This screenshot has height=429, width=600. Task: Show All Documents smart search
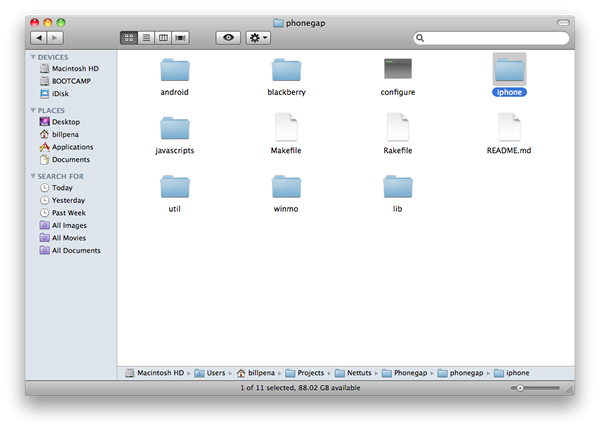[x=70, y=251]
